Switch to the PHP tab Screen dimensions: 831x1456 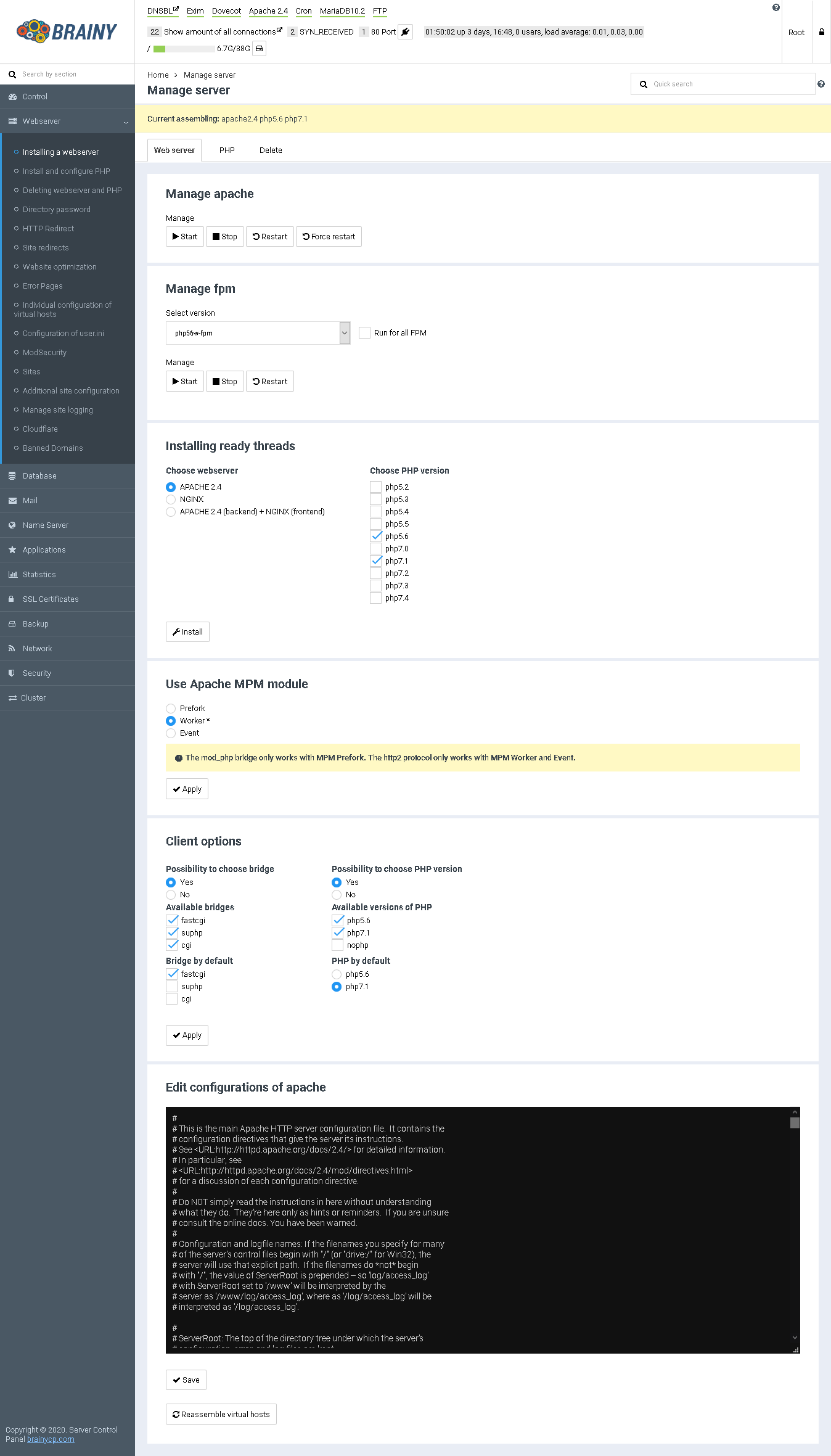tap(227, 150)
